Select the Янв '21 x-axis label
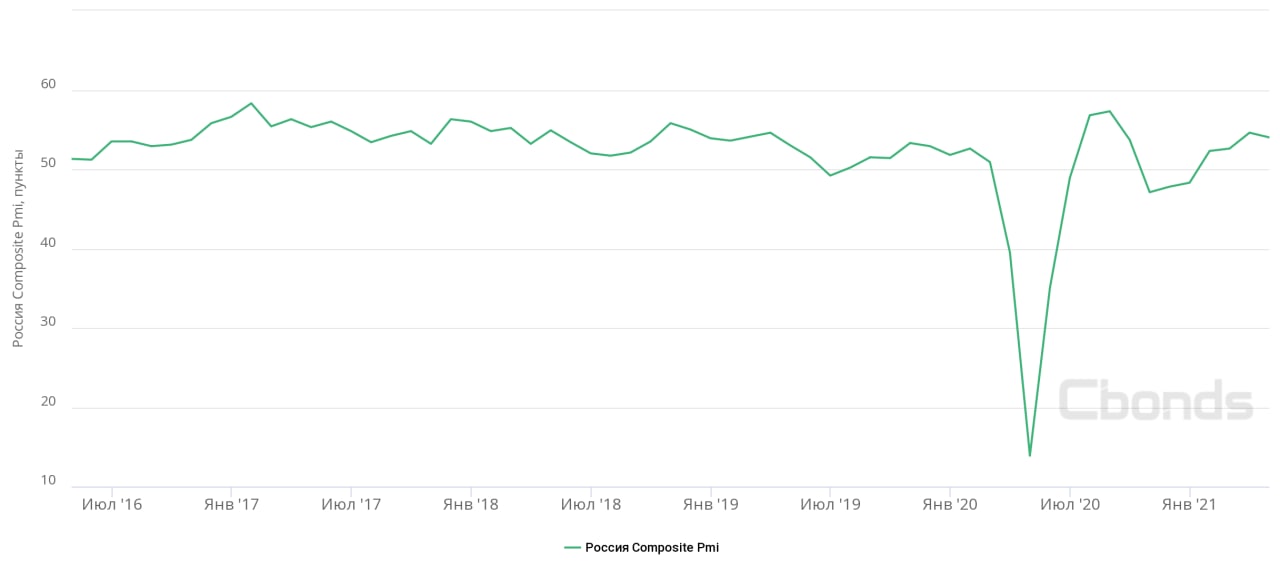 click(1189, 505)
